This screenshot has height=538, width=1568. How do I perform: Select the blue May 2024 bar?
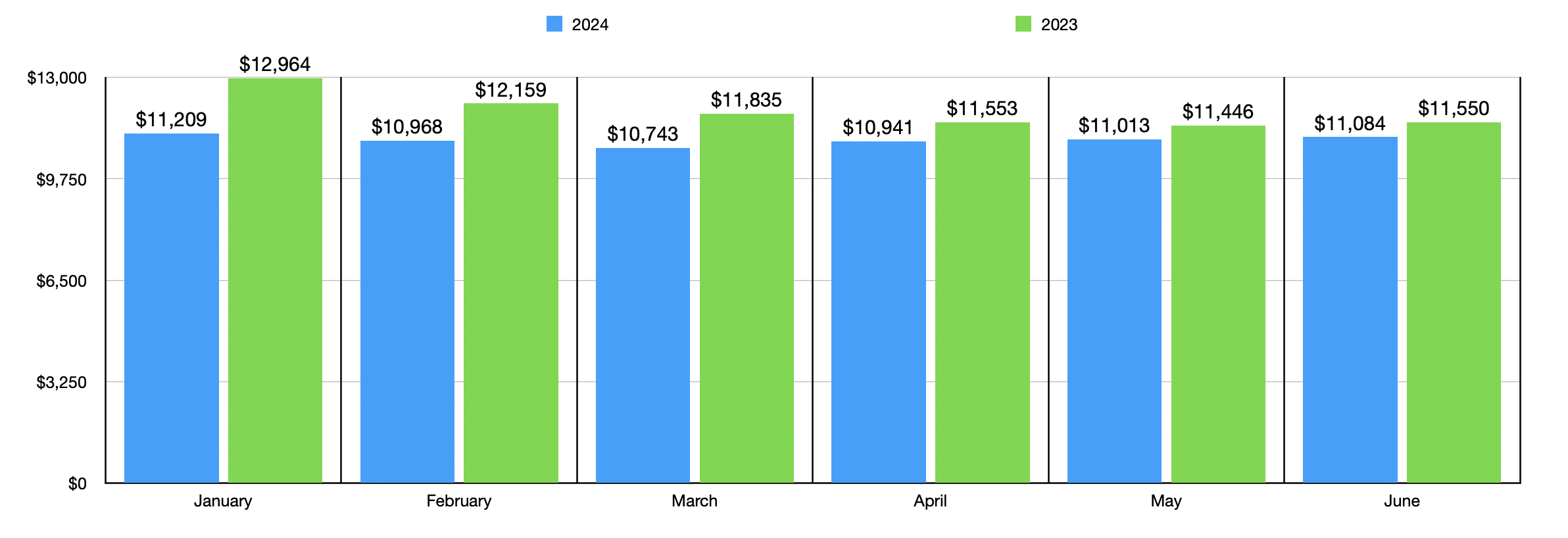(1114, 311)
